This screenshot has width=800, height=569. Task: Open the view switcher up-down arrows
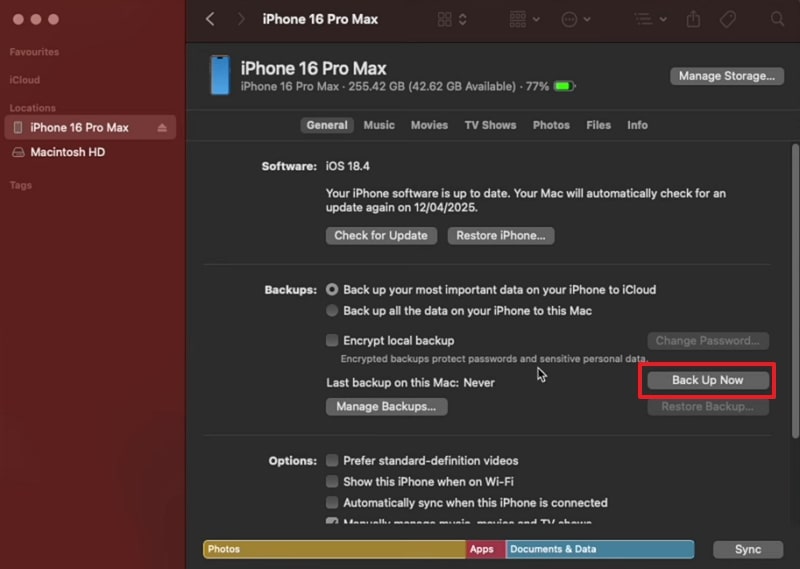point(462,19)
